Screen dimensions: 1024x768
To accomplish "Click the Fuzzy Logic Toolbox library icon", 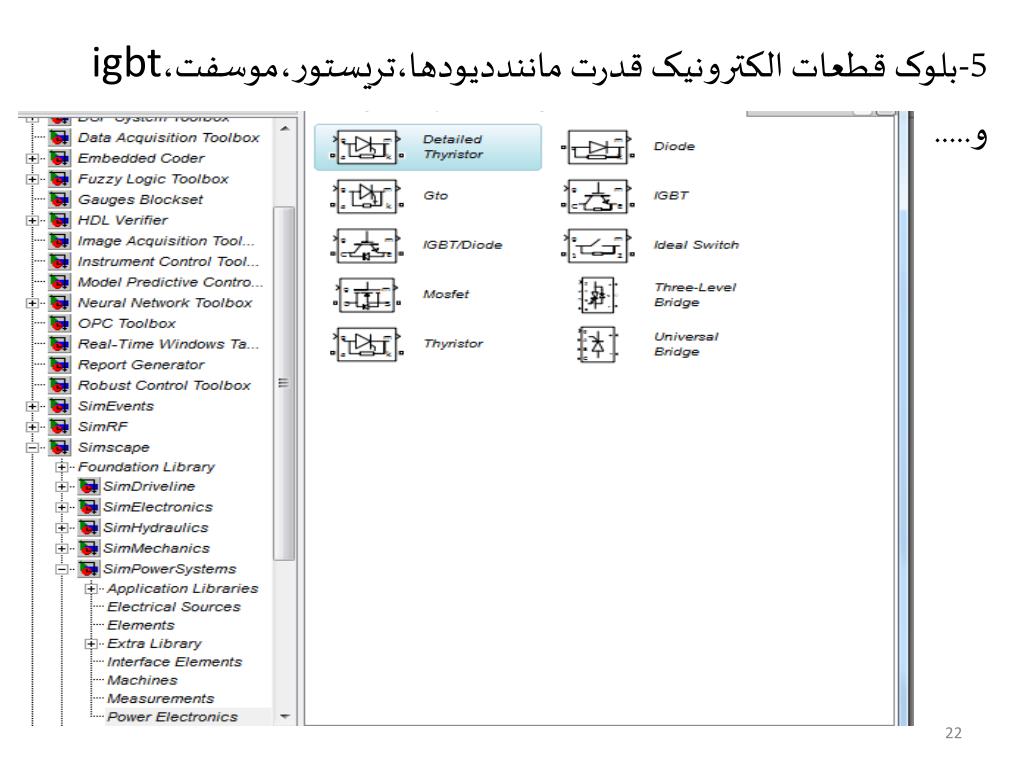I will pos(59,179).
